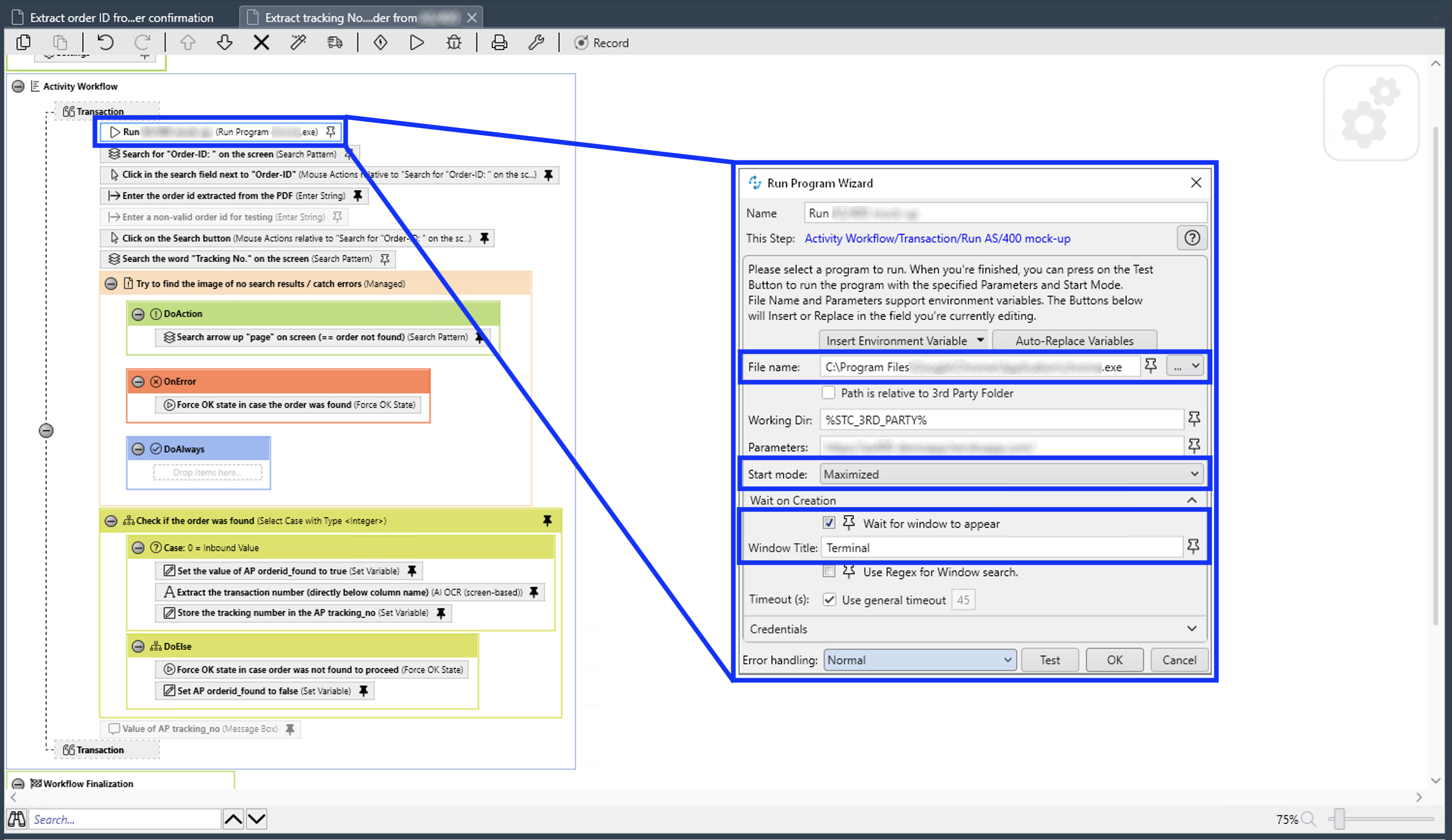This screenshot has width=1452, height=840.
Task: Enable Path is relative to 3rd Party Folder
Action: [829, 393]
